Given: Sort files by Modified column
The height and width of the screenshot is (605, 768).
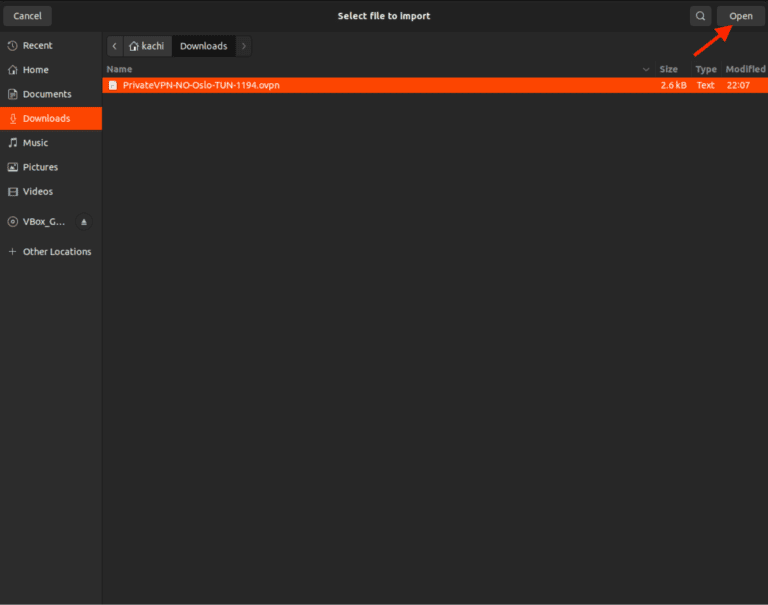Looking at the screenshot, I should point(745,70).
